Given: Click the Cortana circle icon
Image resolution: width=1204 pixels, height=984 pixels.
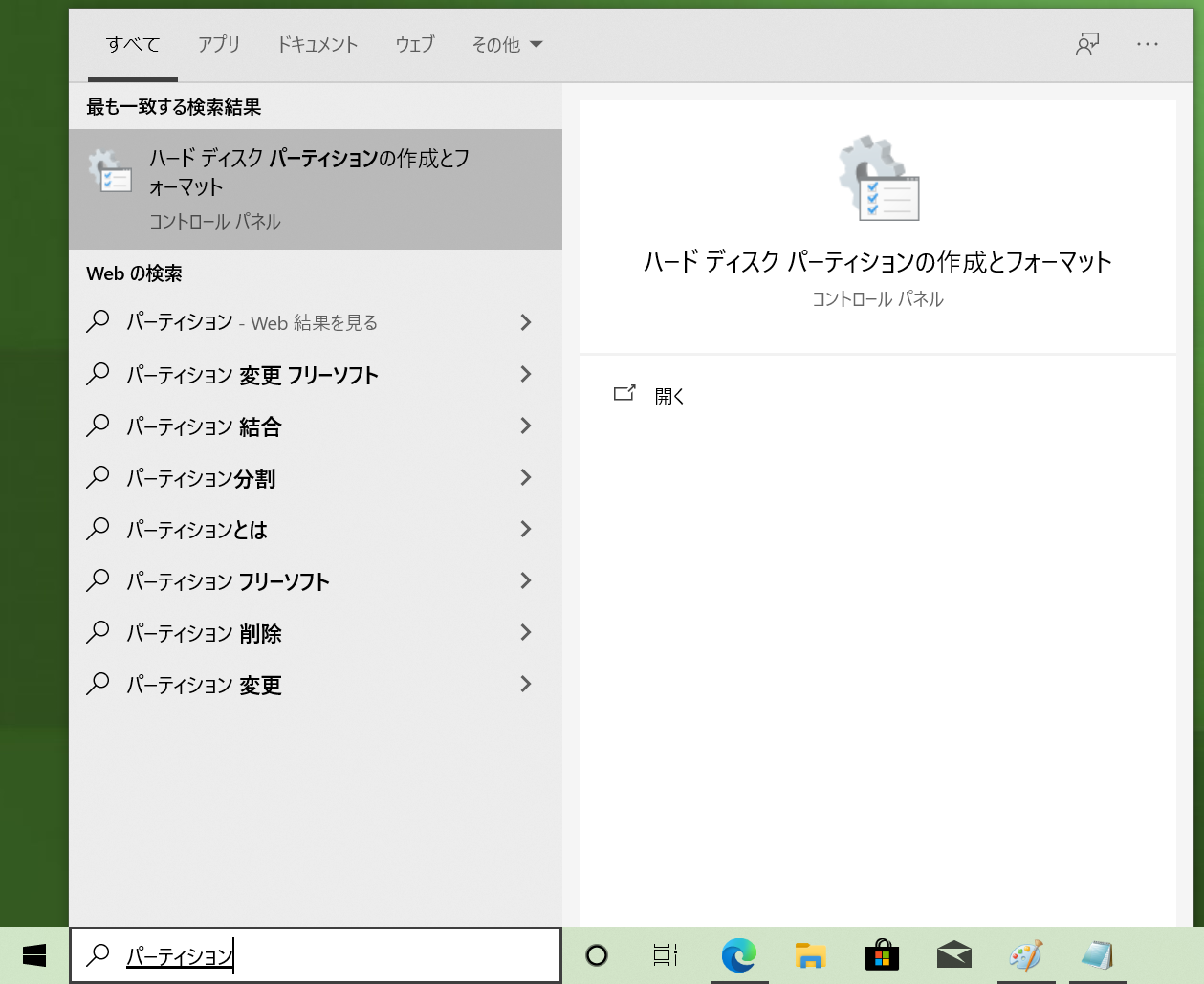Looking at the screenshot, I should click(597, 954).
